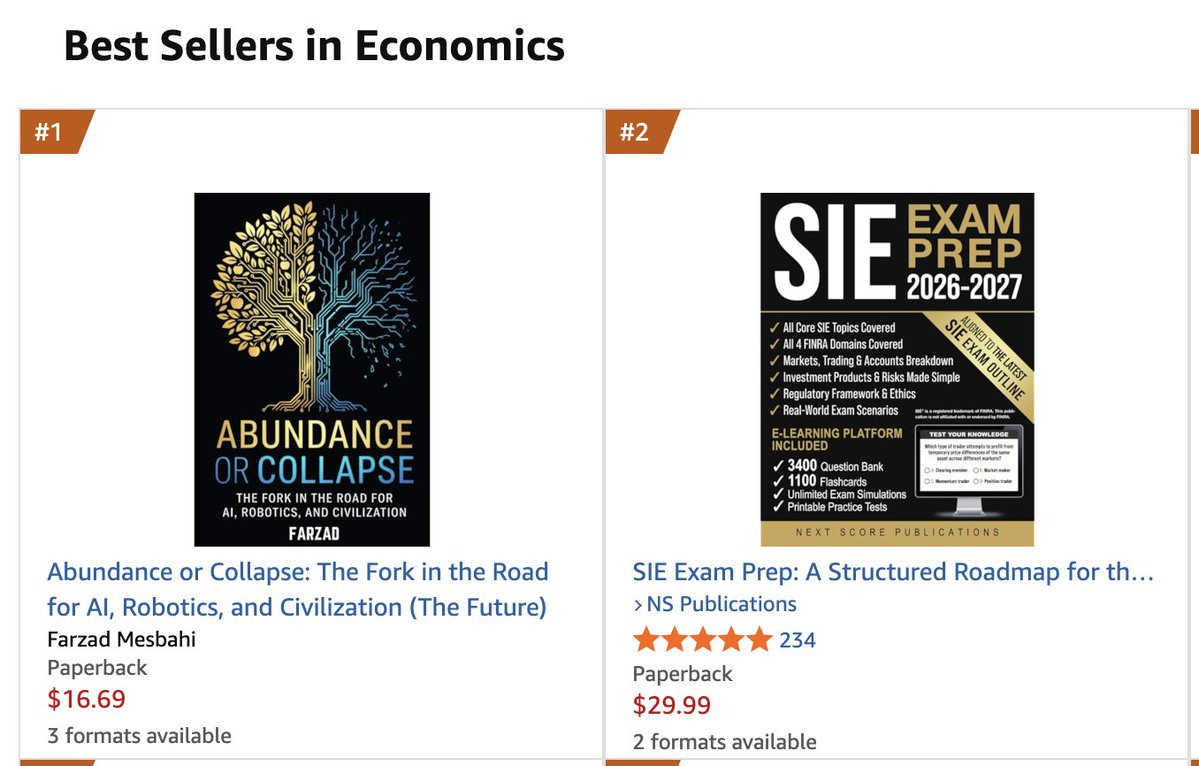The image size is (1199, 766).
Task: Click the $29.99 price
Action: (x=672, y=705)
